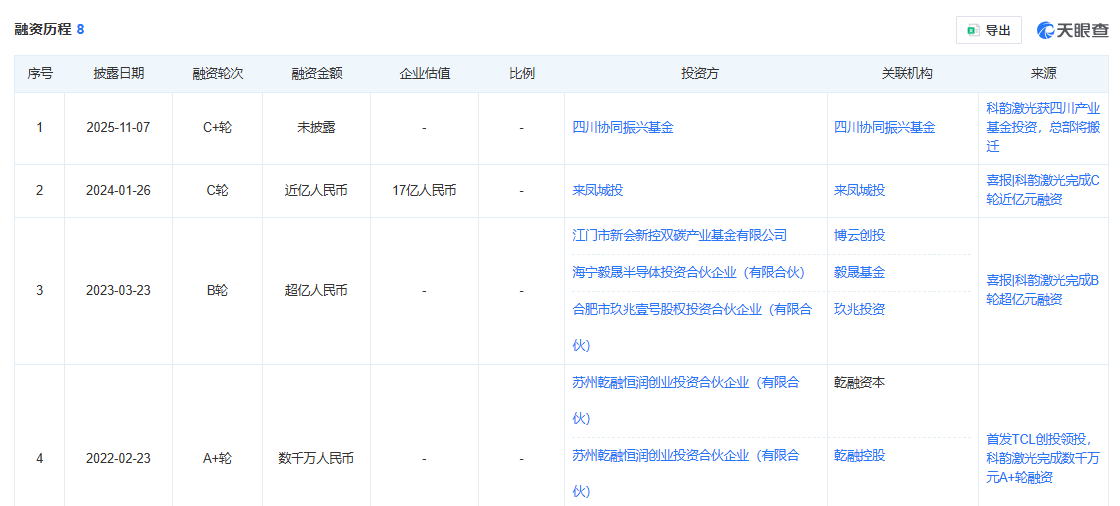Click the green Excel icon in 导出
Image resolution: width=1120 pixels, height=506 pixels.
972,30
